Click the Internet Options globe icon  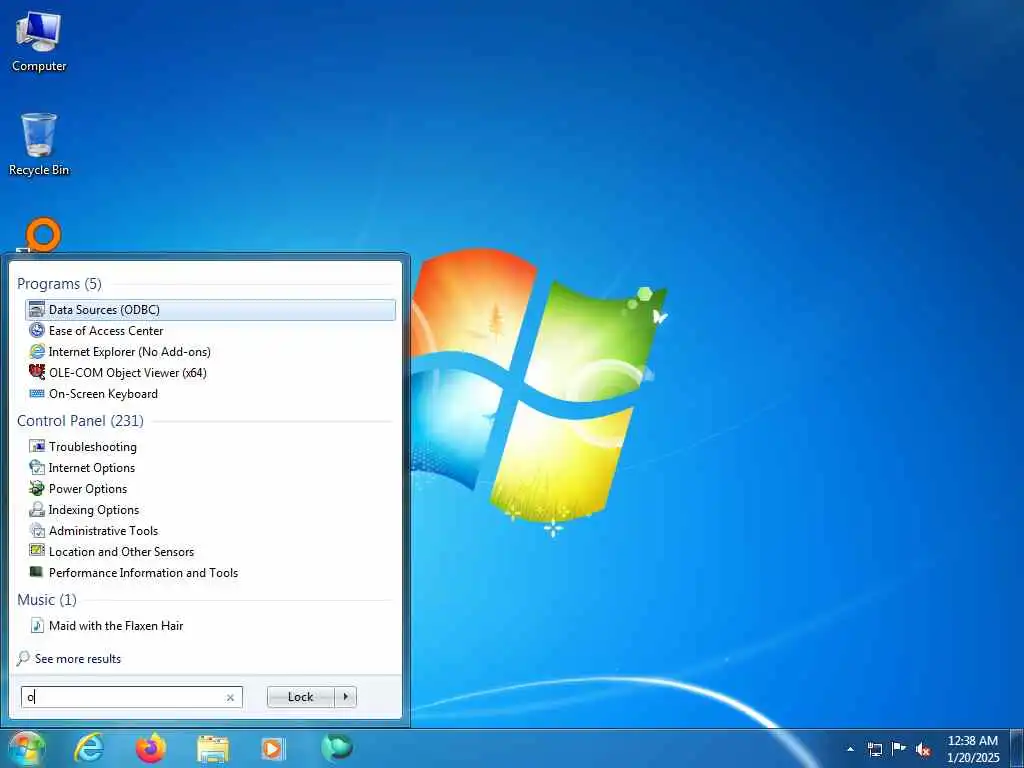tap(37, 468)
